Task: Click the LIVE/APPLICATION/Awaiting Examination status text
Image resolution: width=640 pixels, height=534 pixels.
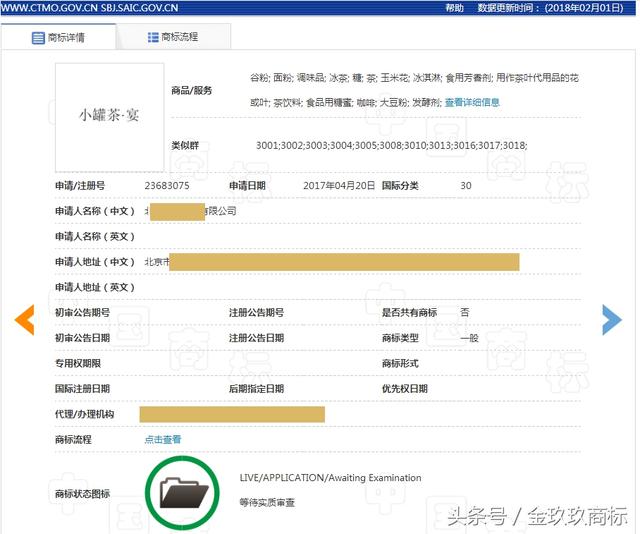Action: pyautogui.click(x=330, y=478)
